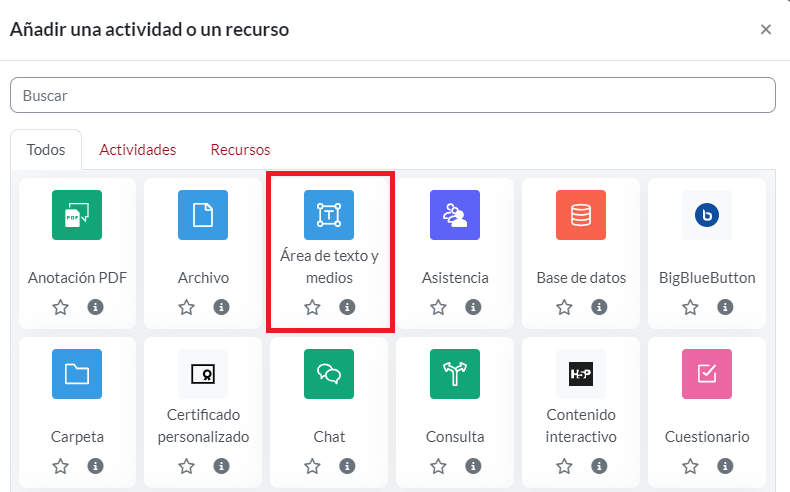This screenshot has width=790, height=492.
Task: Focus the Buscar search field
Action: 392,95
